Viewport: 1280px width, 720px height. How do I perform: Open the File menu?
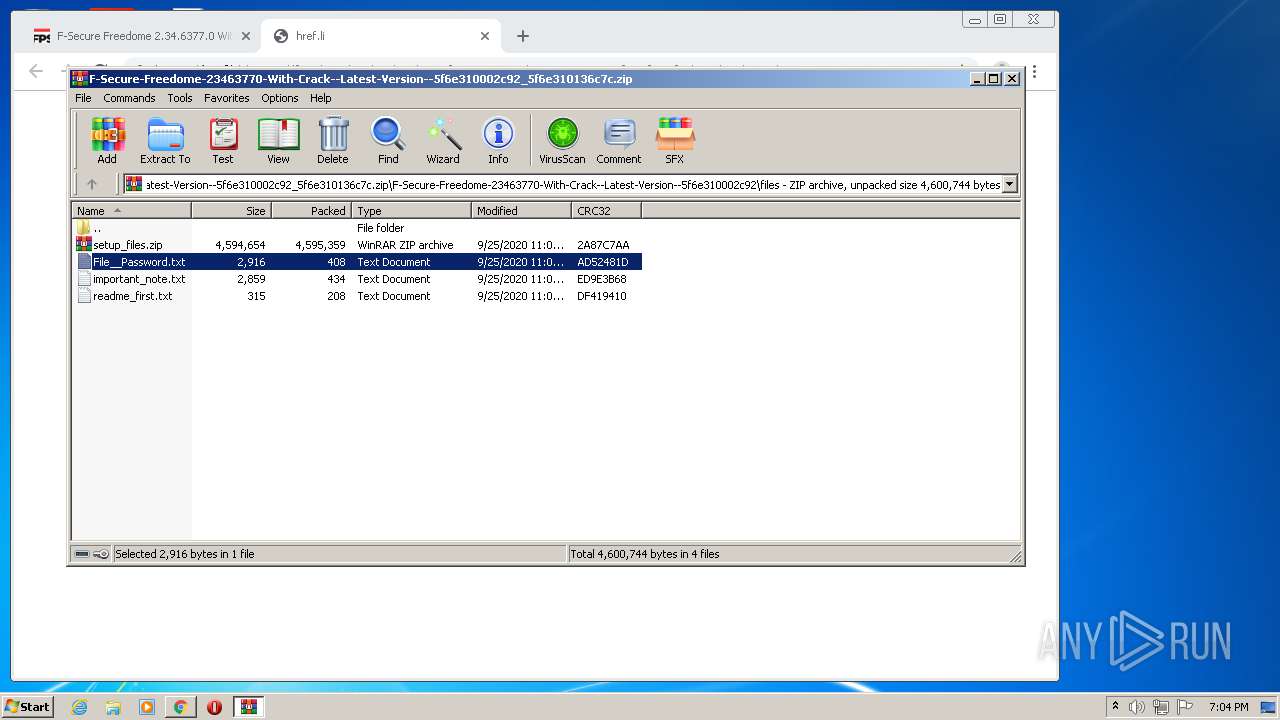pyautogui.click(x=83, y=98)
